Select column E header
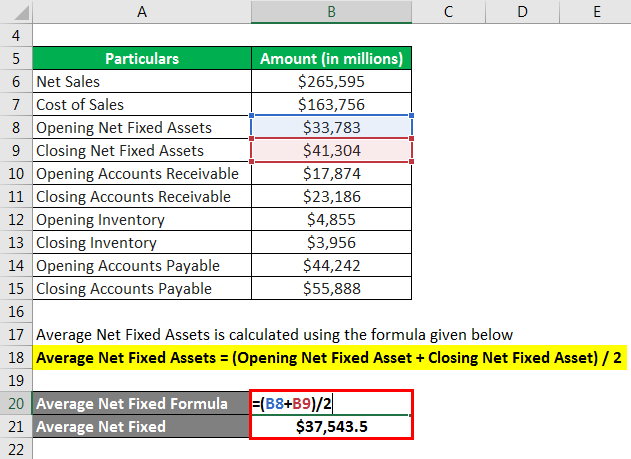Screen dimensions: 631x459 coord(596,12)
